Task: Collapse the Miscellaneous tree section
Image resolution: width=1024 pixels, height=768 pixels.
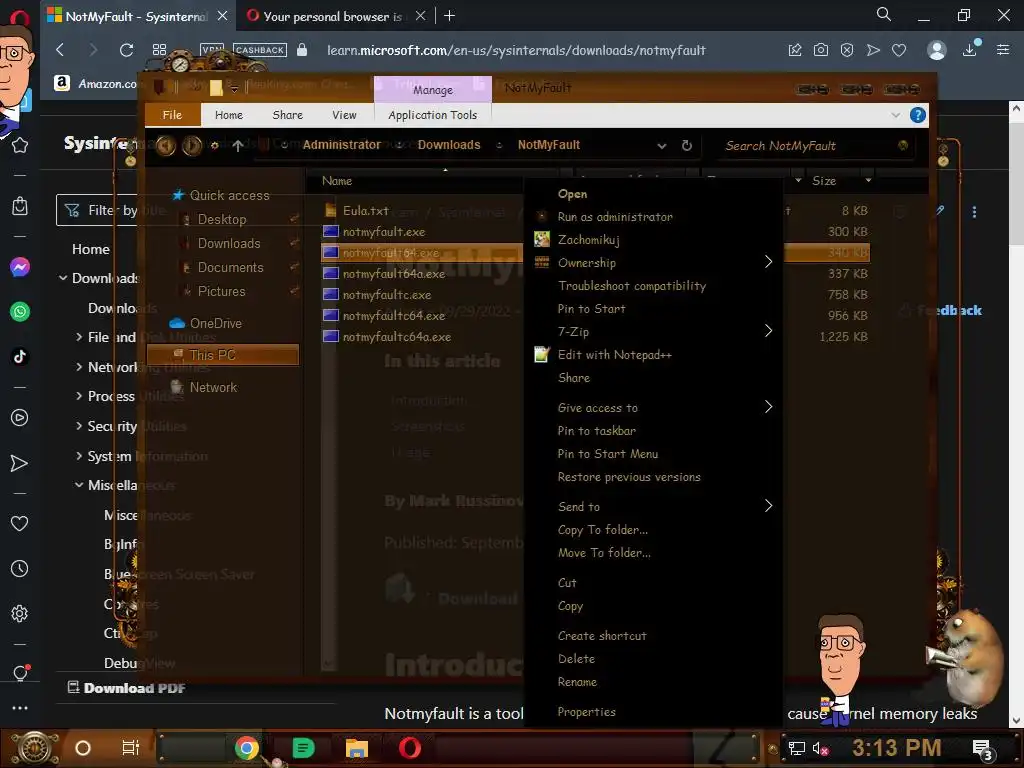Action: 79,485
